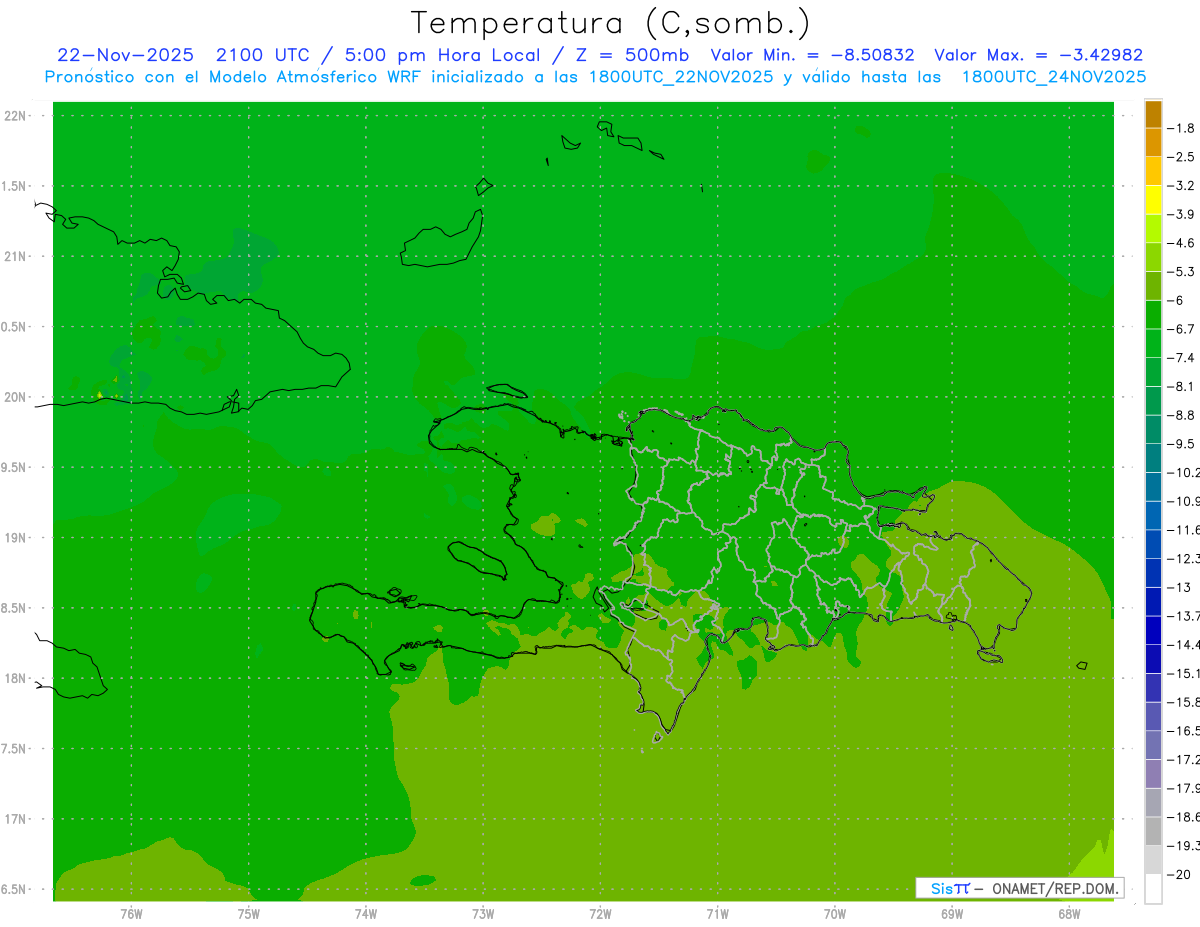
Task: Click the "19N" latitude label
Action: click(x=15, y=538)
